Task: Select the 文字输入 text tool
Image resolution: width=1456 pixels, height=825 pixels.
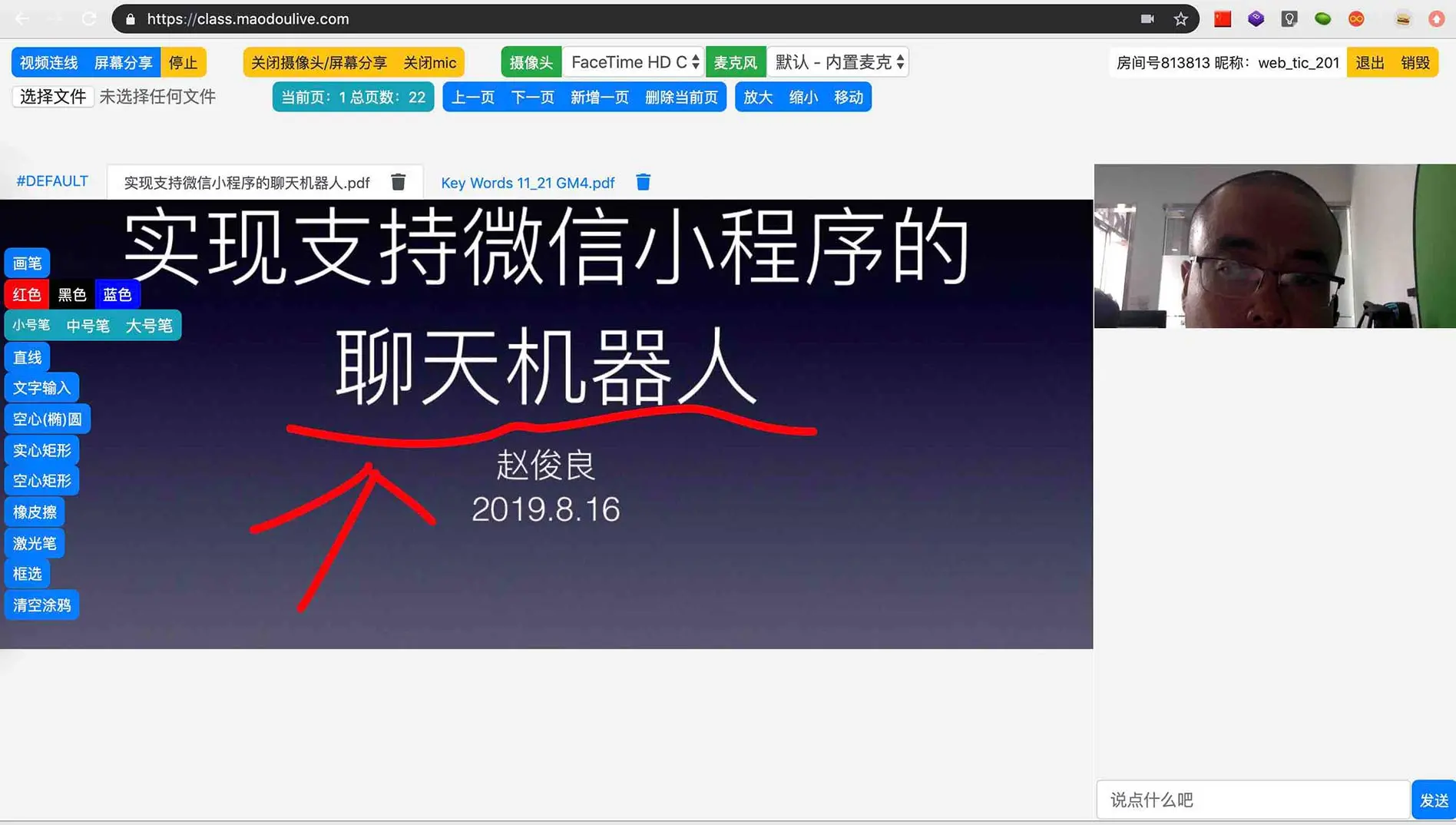Action: [42, 388]
